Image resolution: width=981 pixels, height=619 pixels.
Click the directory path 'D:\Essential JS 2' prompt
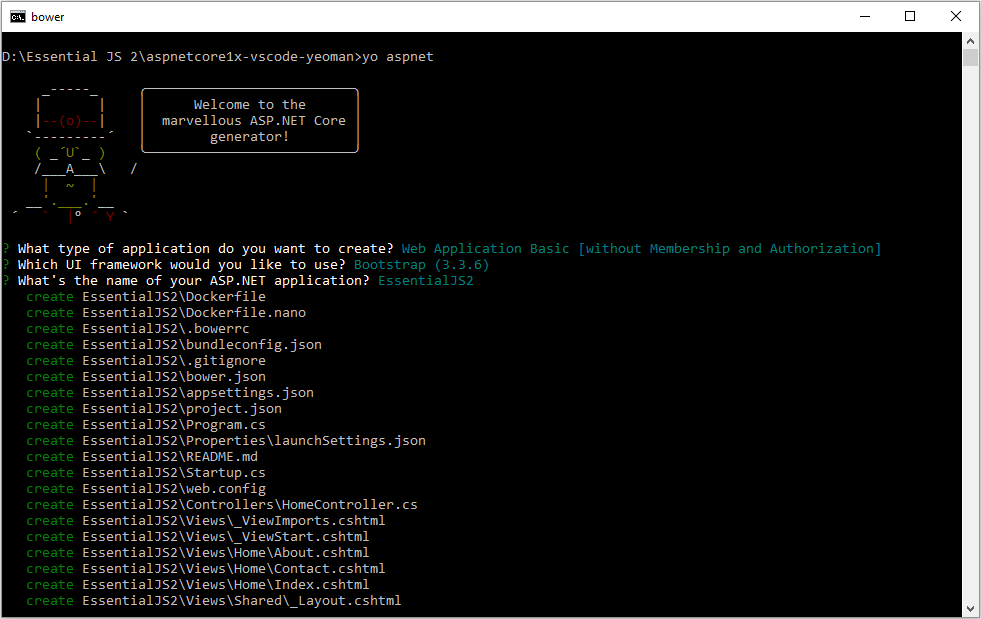70,57
